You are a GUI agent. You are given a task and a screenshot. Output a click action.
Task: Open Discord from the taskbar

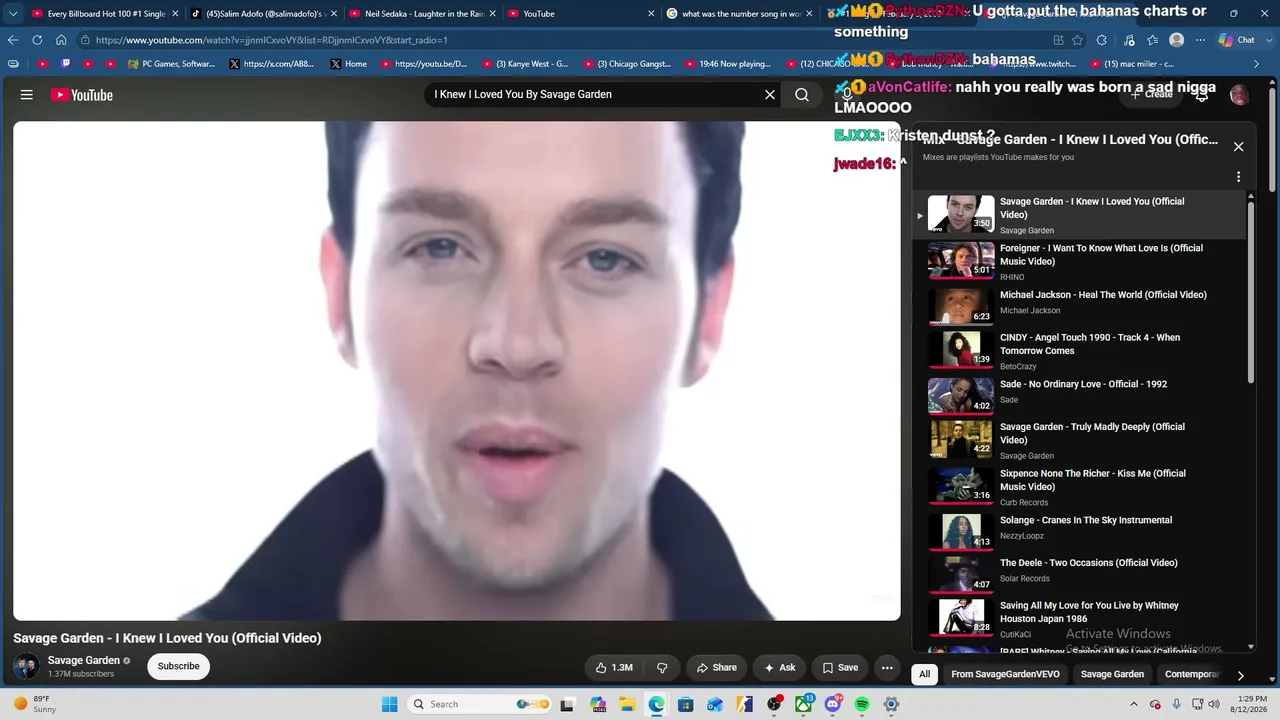(x=833, y=704)
